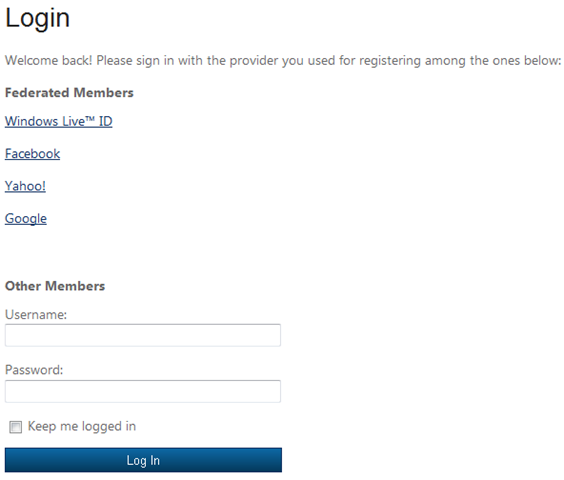Follow the Windows Live™ ID hyperlink
The width and height of the screenshot is (564, 480).
click(x=59, y=121)
